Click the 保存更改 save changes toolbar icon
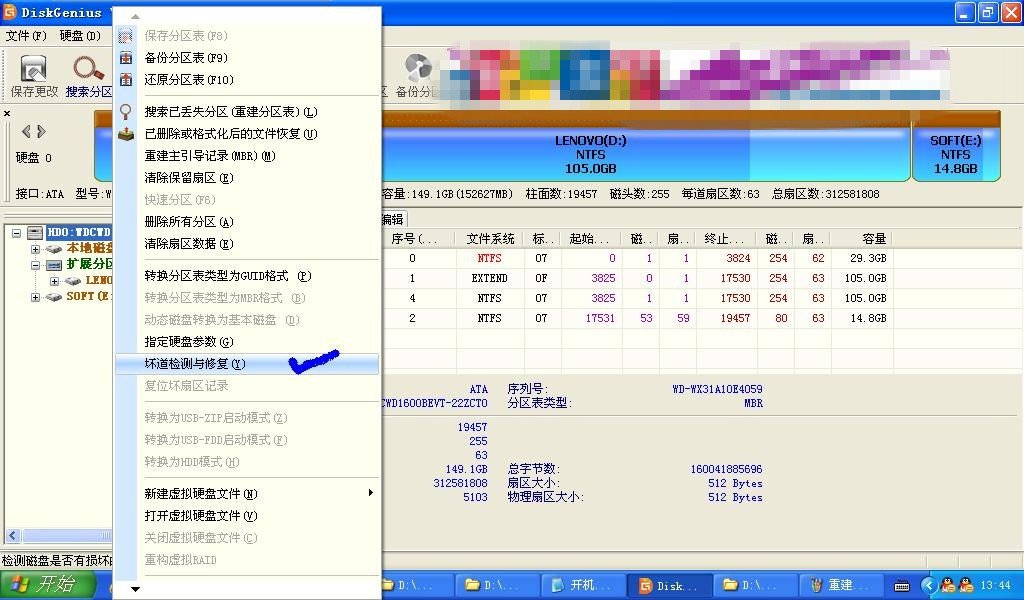 point(34,69)
